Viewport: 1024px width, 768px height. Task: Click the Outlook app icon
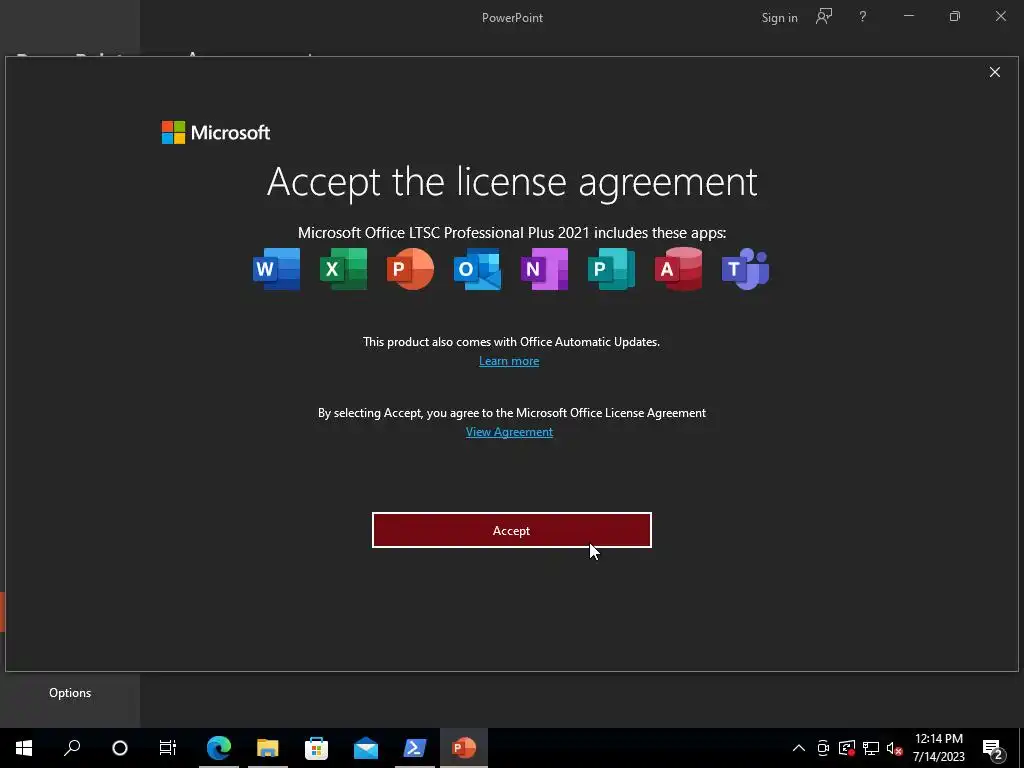click(477, 268)
